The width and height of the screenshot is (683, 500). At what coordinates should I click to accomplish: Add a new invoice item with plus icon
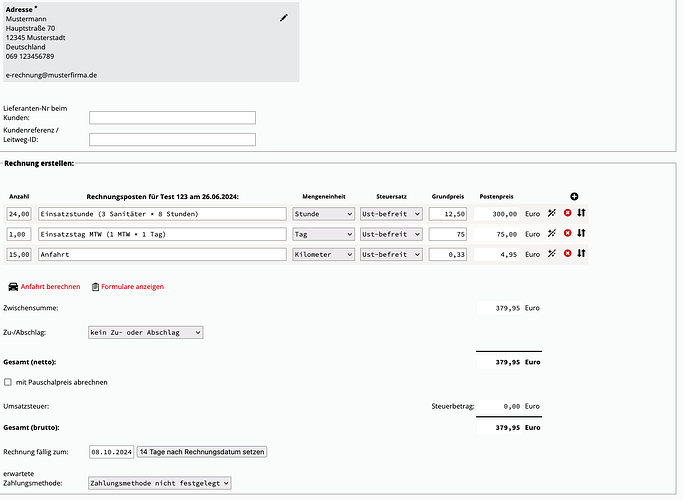pos(574,196)
